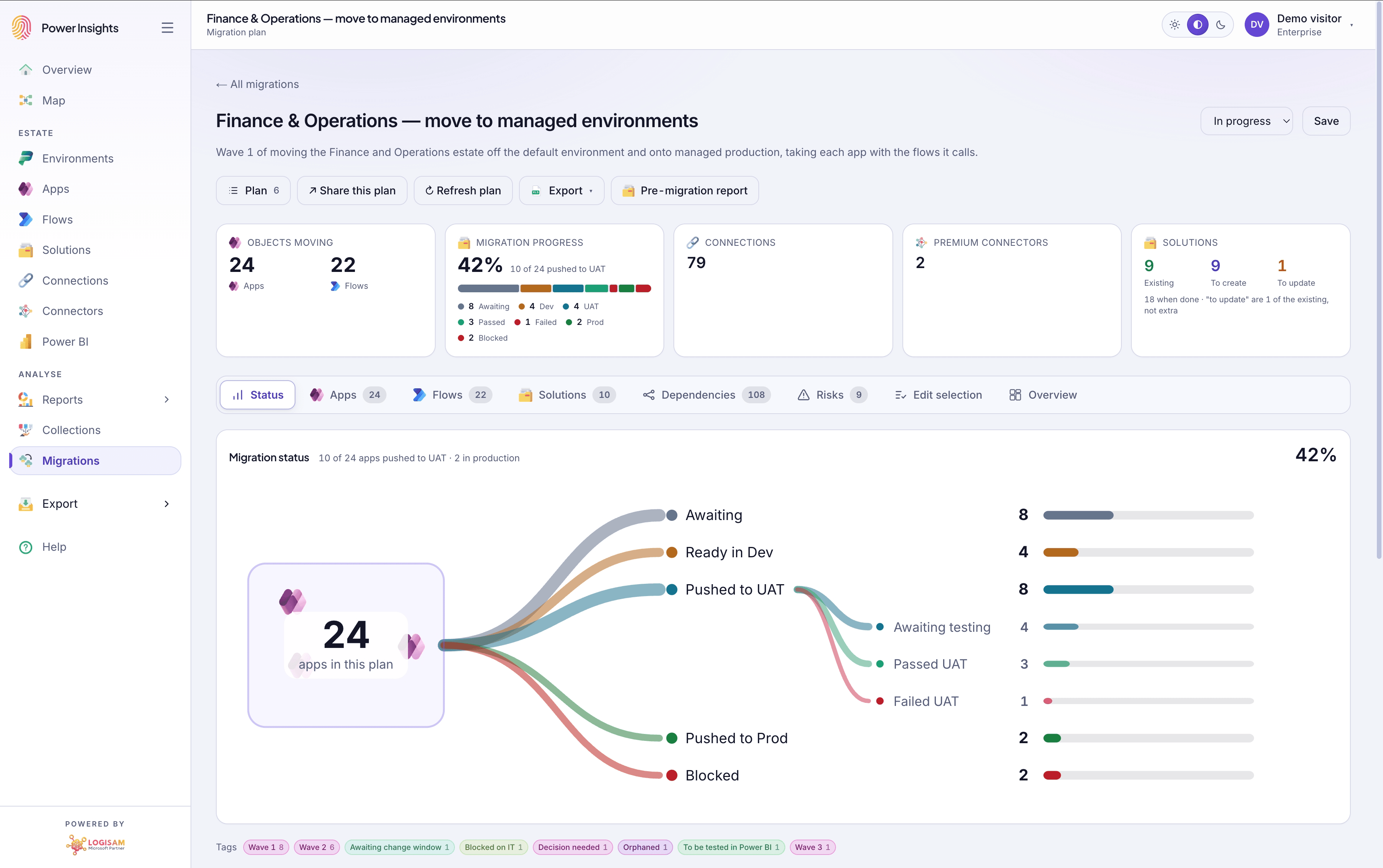Open Connectors icon in sidebar
This screenshot has height=868, width=1383.
(26, 311)
